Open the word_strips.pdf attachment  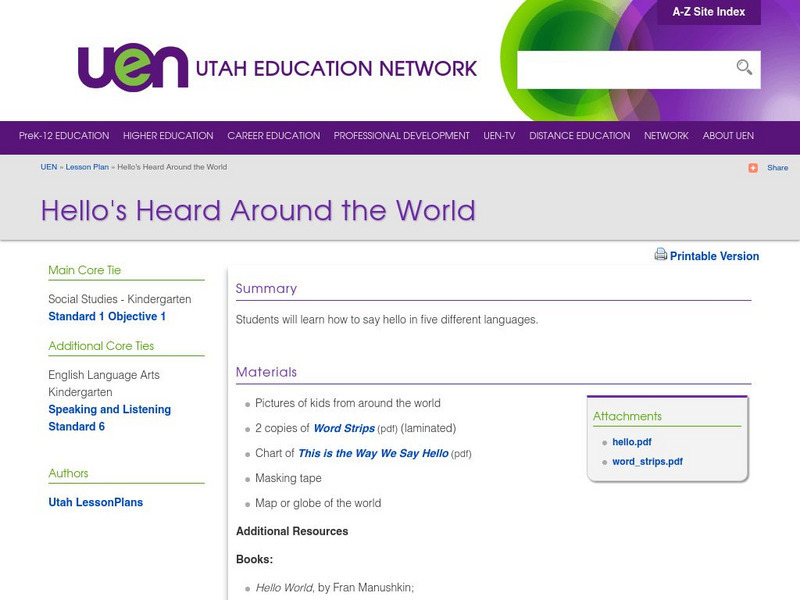(x=648, y=462)
